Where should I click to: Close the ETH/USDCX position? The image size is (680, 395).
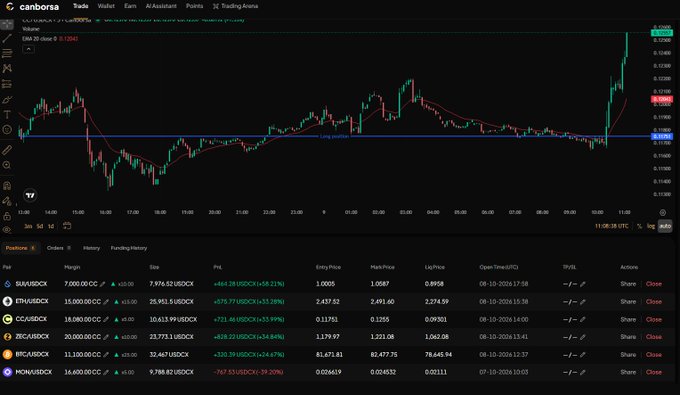pos(654,302)
